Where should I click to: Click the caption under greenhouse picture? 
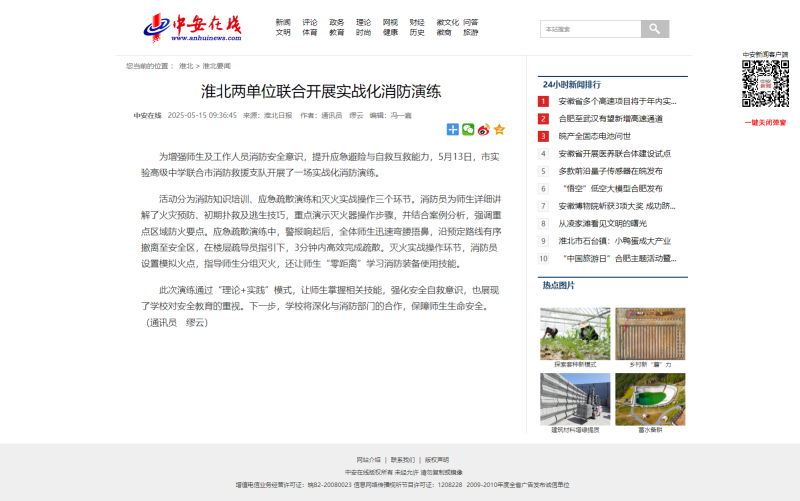click(x=575, y=365)
